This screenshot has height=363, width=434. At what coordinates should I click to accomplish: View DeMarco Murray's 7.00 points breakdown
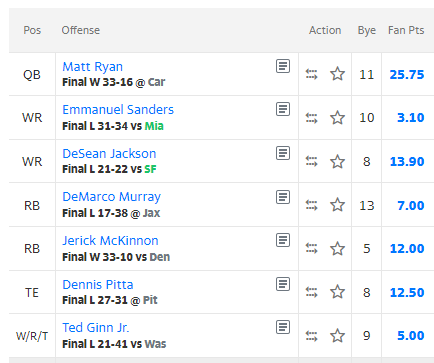(410, 206)
